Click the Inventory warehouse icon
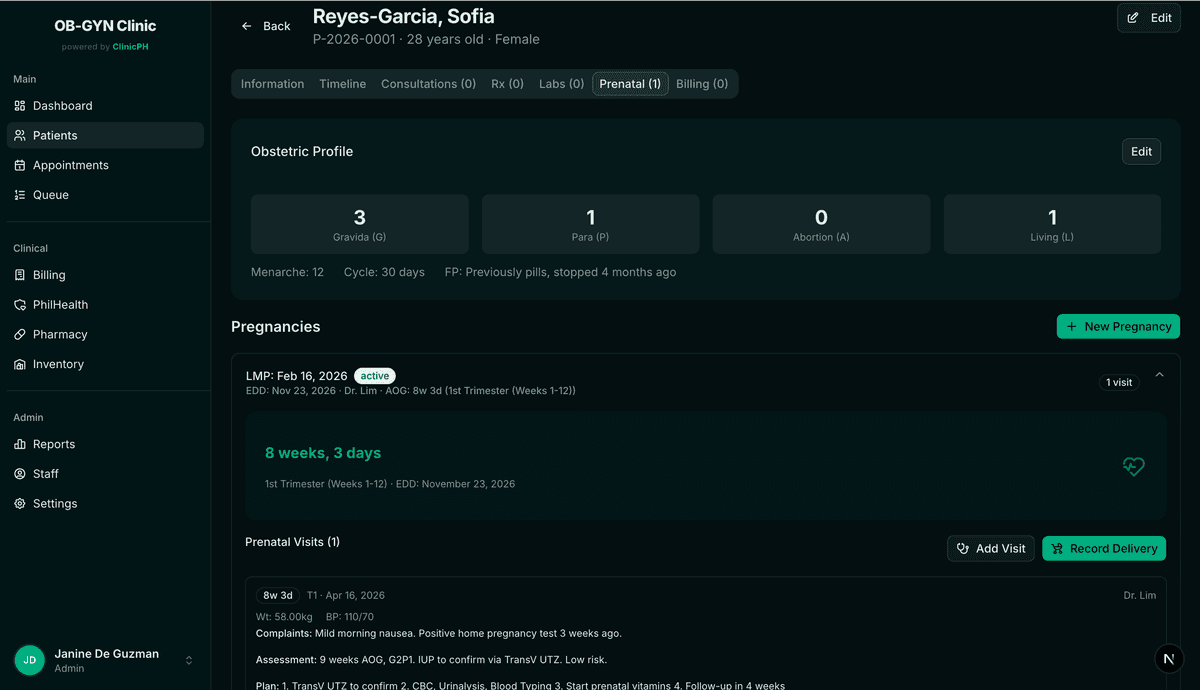Screen dimensions: 1200x690 pos(20,365)
